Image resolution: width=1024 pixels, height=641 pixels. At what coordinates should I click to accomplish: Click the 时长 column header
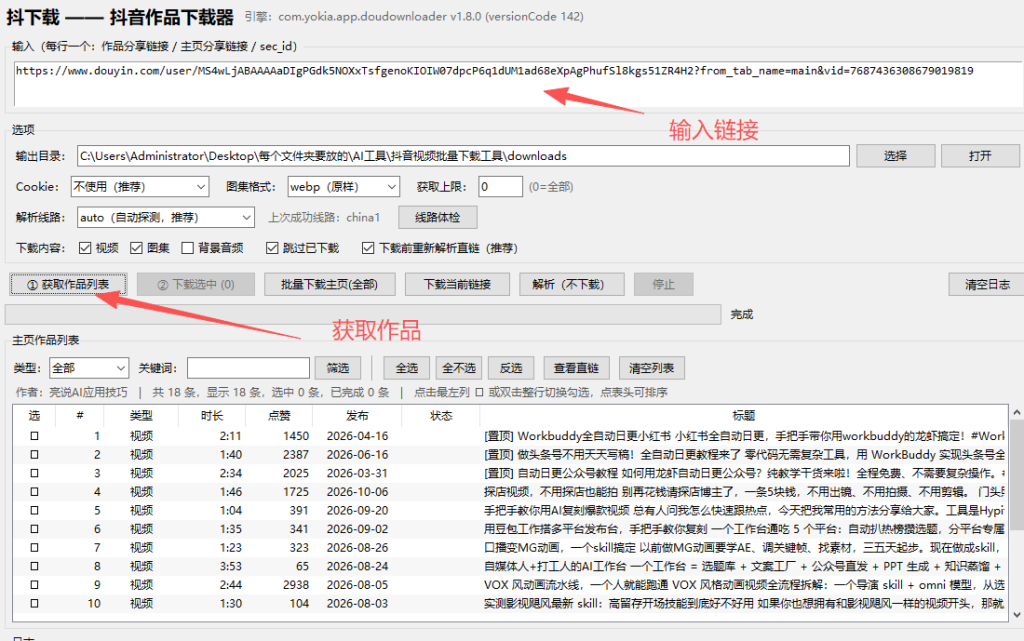[212, 416]
